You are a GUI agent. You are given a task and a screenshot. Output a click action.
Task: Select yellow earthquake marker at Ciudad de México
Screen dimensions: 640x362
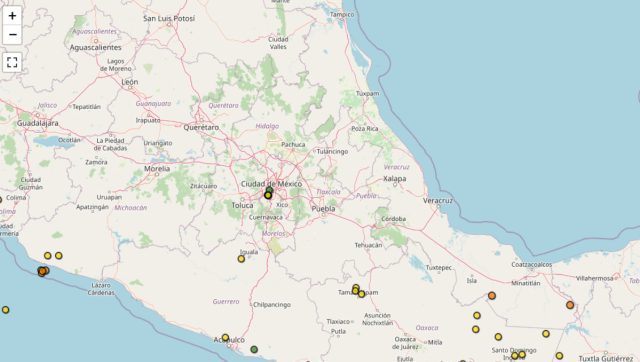coord(268,195)
